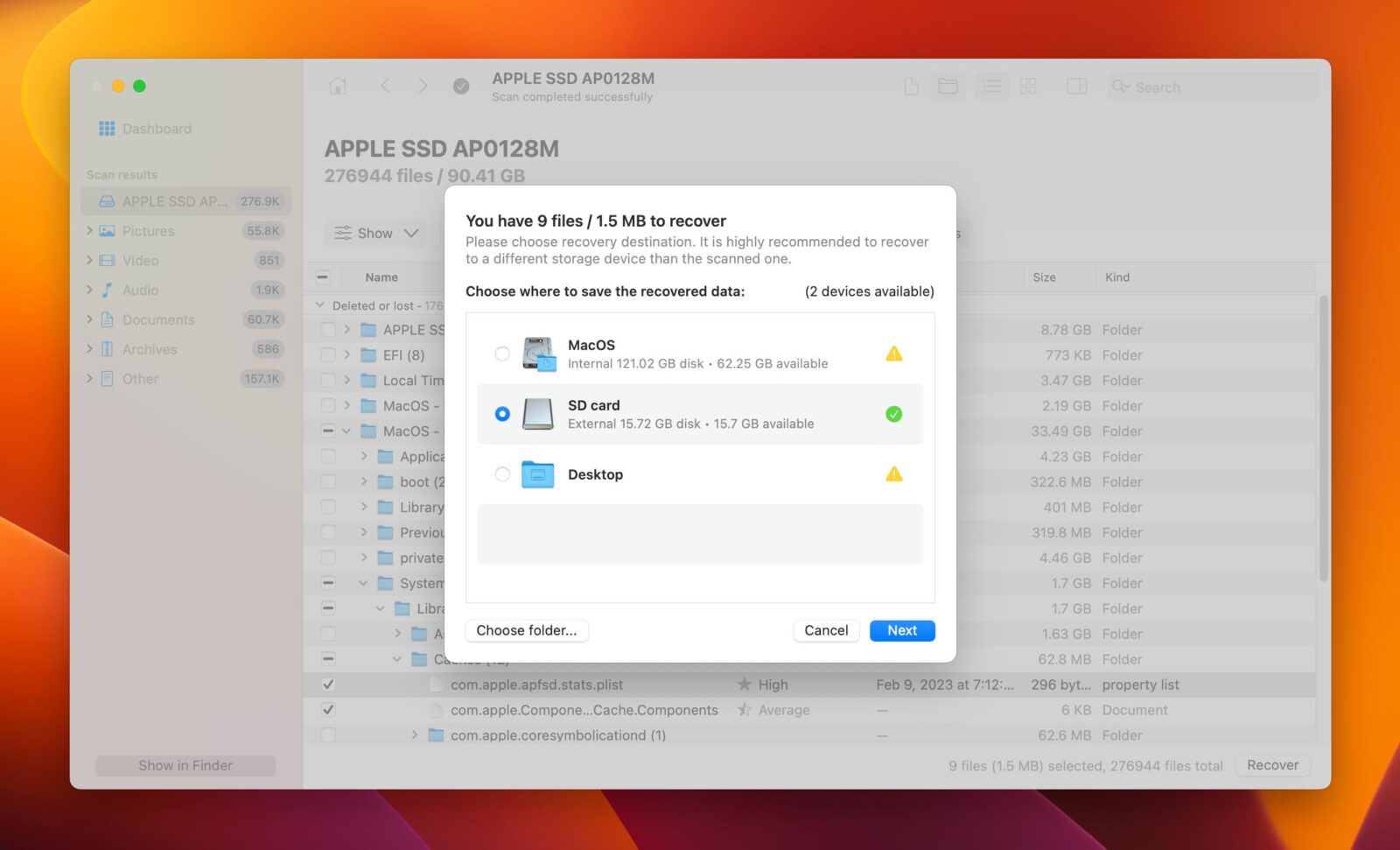The width and height of the screenshot is (1400, 850).
Task: Choose Desktop as the recovery destination
Action: tap(502, 474)
